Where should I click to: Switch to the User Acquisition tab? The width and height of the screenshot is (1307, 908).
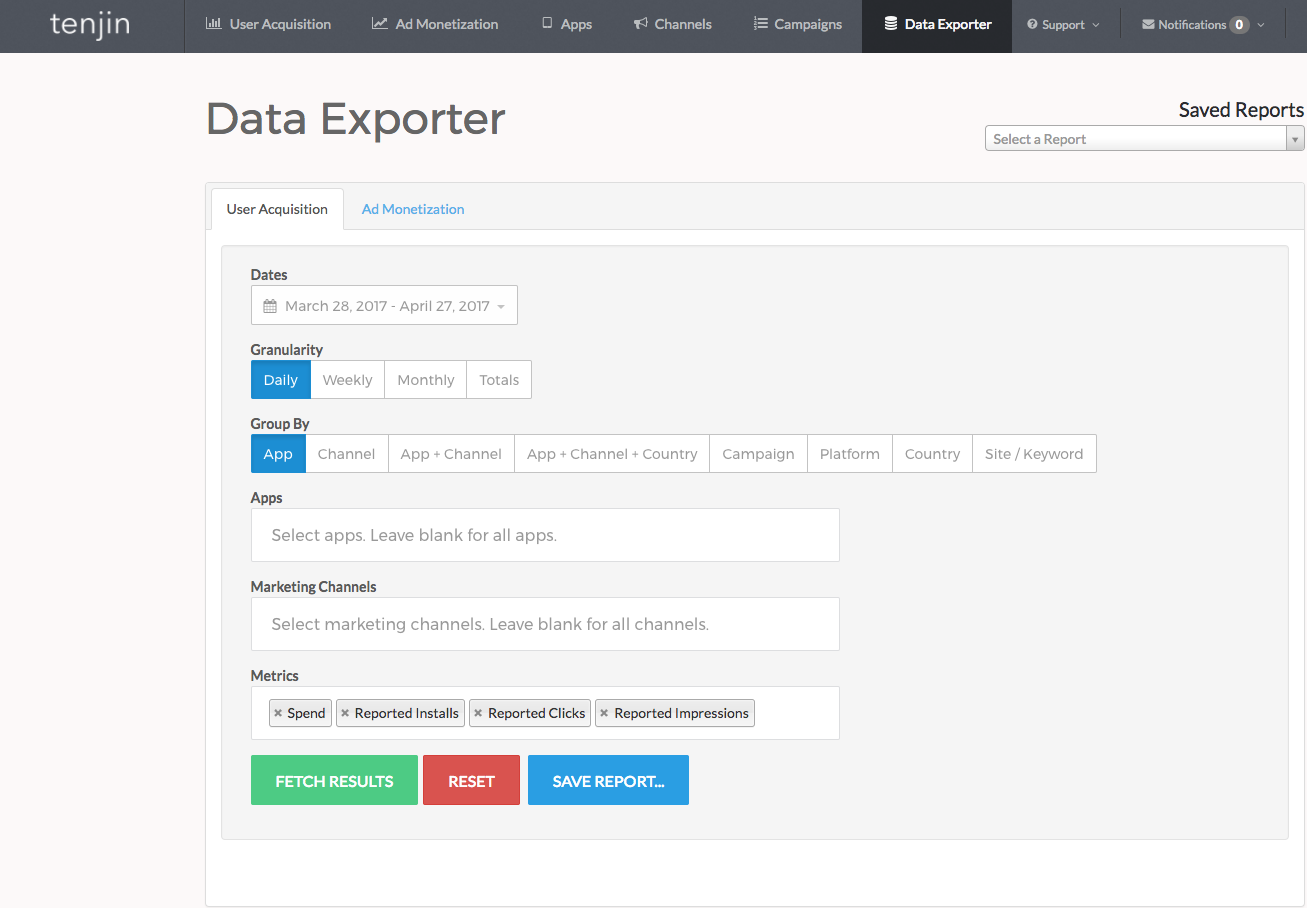[x=277, y=209]
